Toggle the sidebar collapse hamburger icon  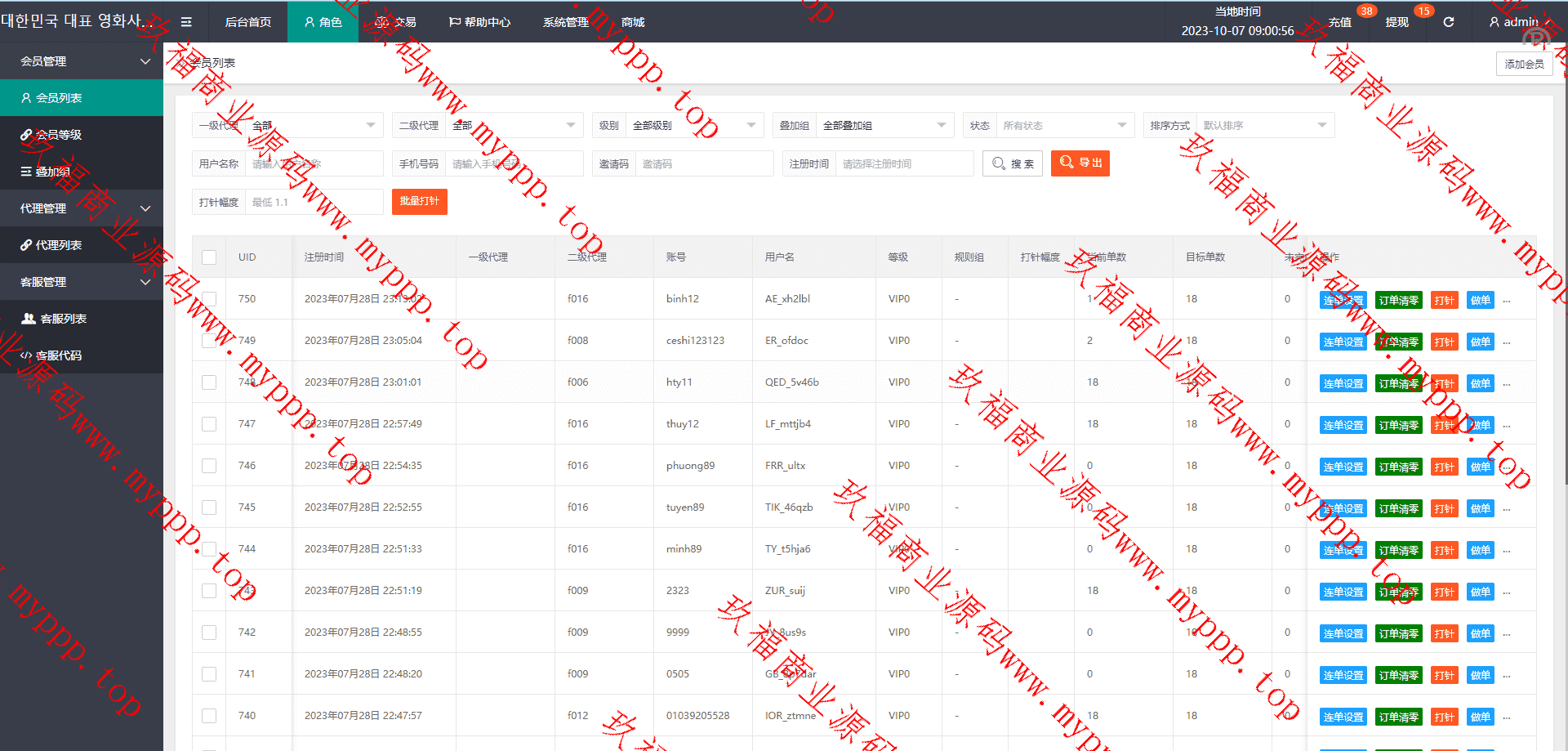click(x=186, y=22)
